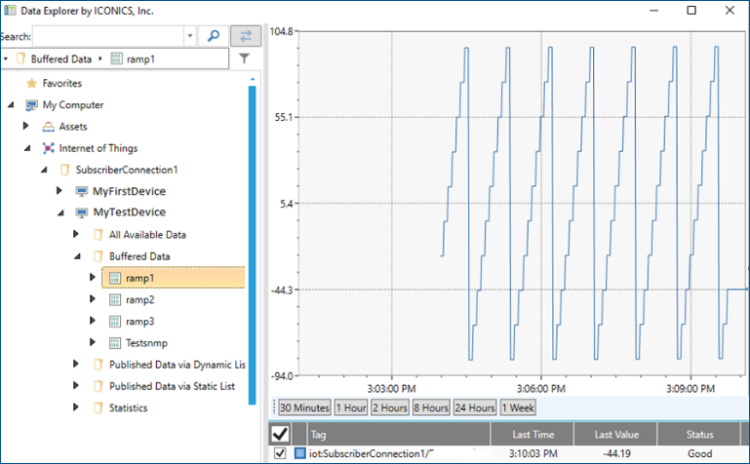750x464 pixels.
Task: Expand the ramp3 tree node
Action: (93, 321)
